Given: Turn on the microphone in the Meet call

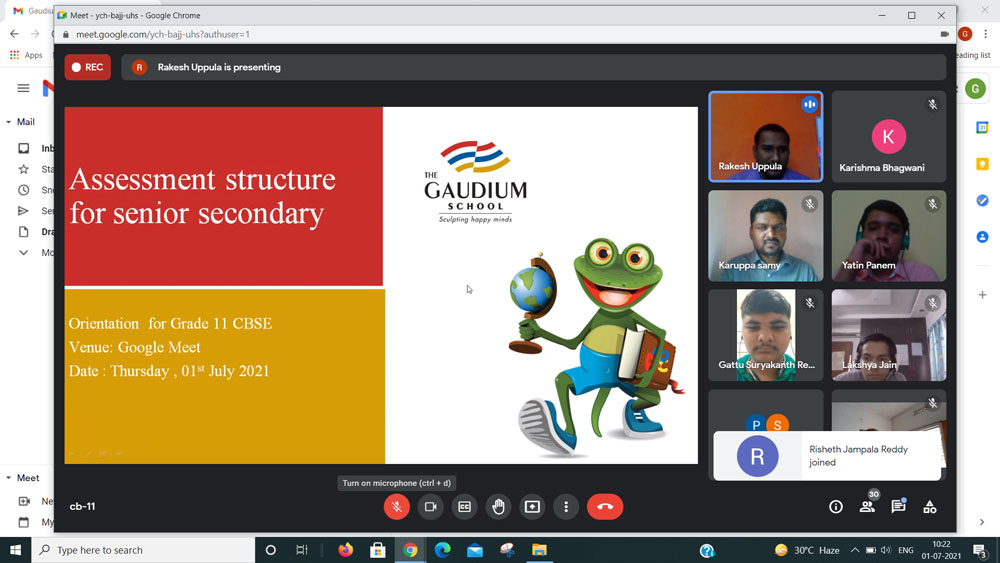Looking at the screenshot, I should [396, 507].
